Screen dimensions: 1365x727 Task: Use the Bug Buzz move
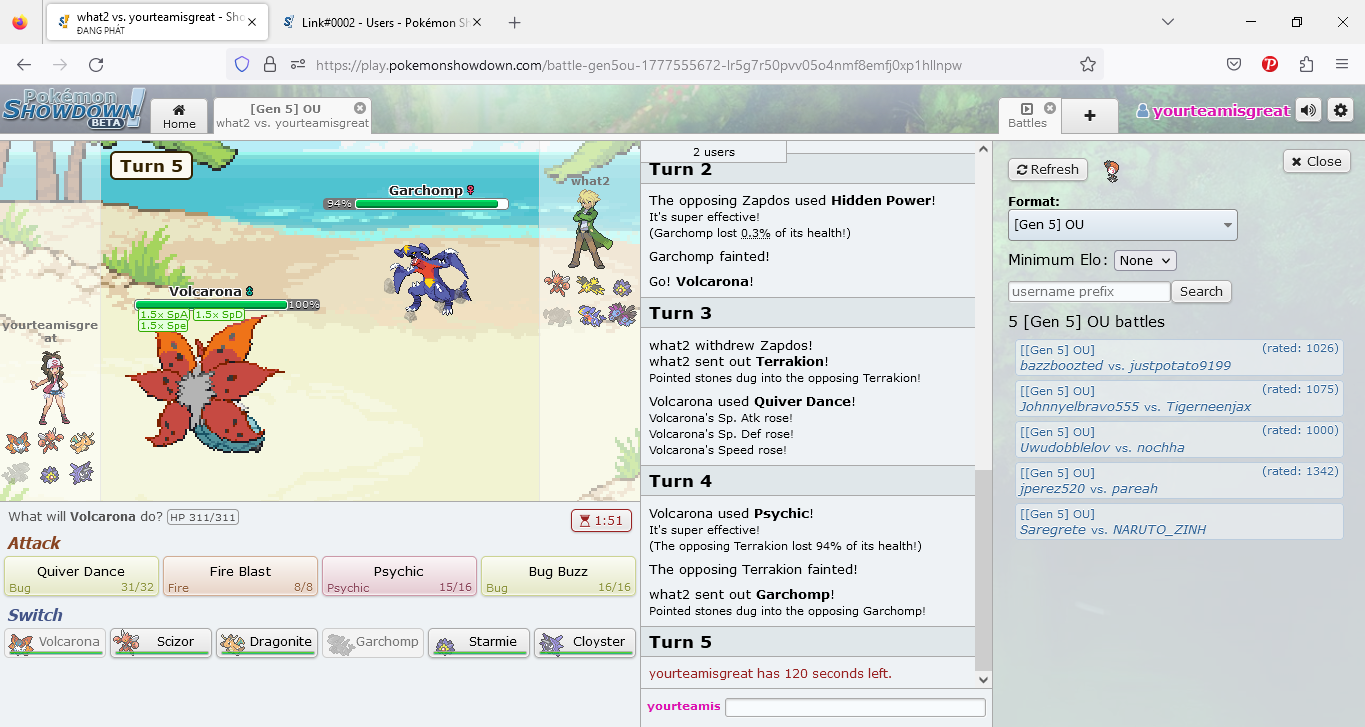(558, 577)
